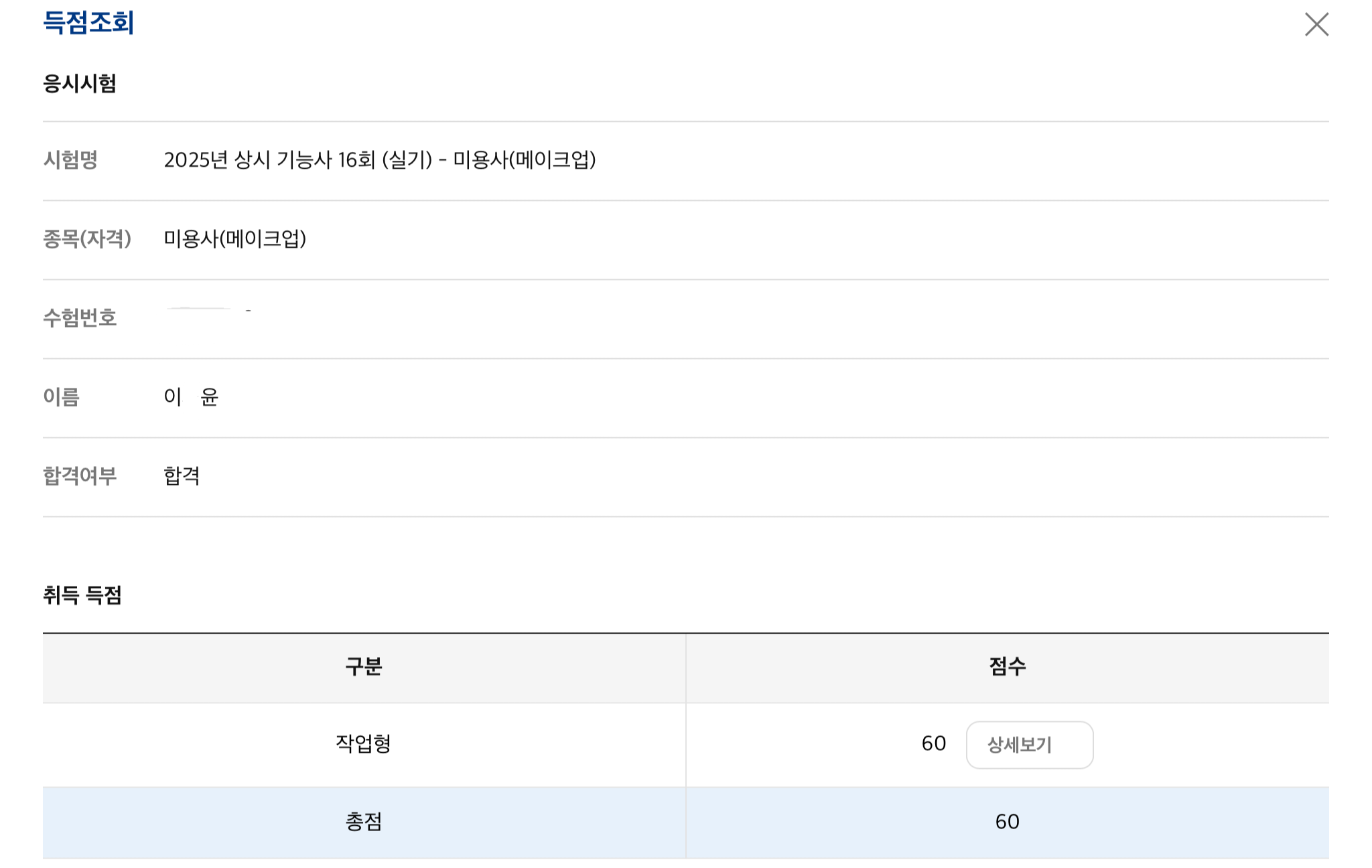
Task: Click the 구분 column header
Action: pos(364,666)
